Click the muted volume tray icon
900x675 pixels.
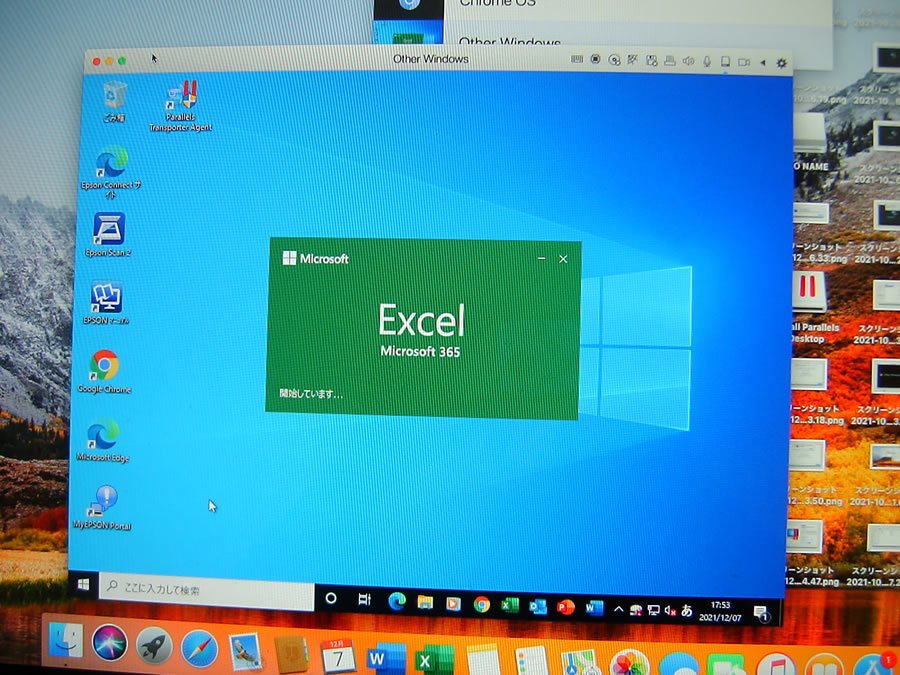pos(670,611)
